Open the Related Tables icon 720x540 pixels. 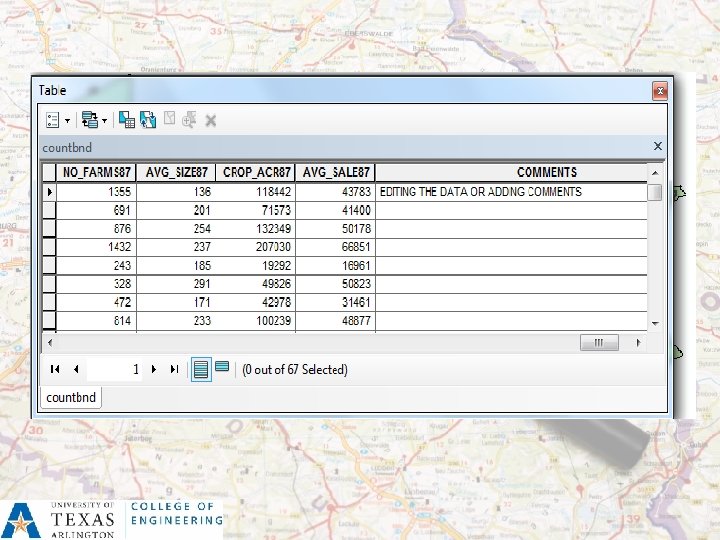90,120
